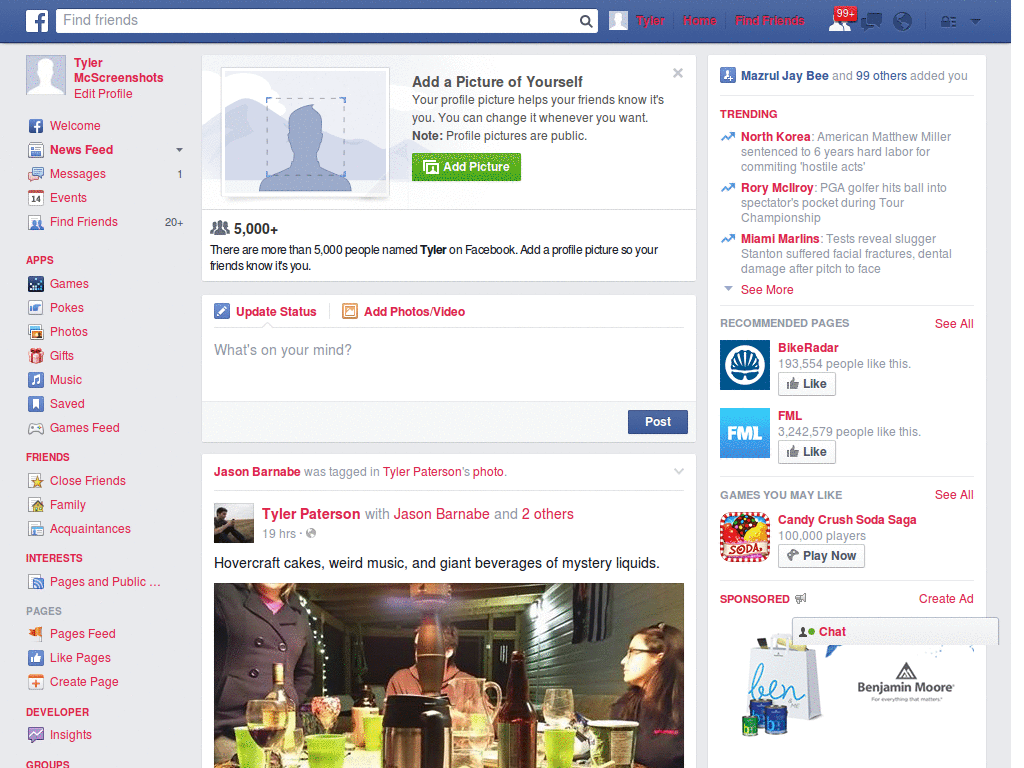Open See All for Games You May Like
This screenshot has height=768, width=1024.
[953, 495]
